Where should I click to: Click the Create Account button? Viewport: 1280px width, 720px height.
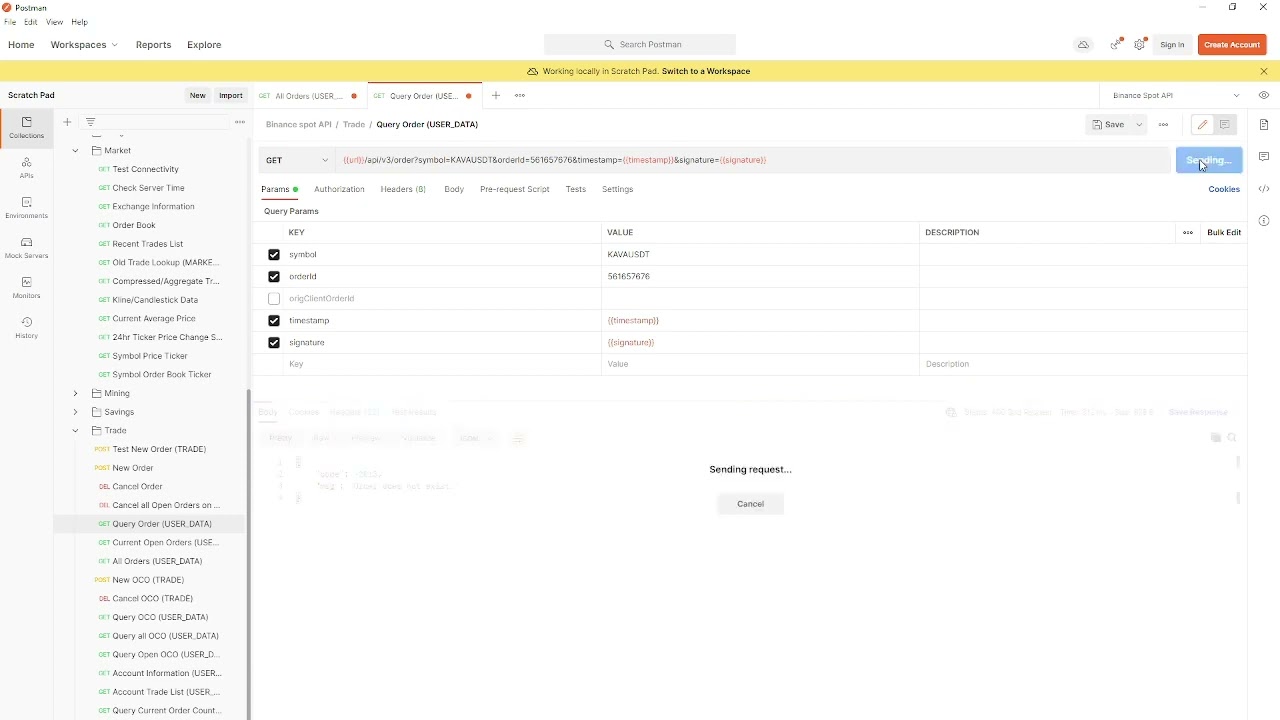(x=1232, y=45)
